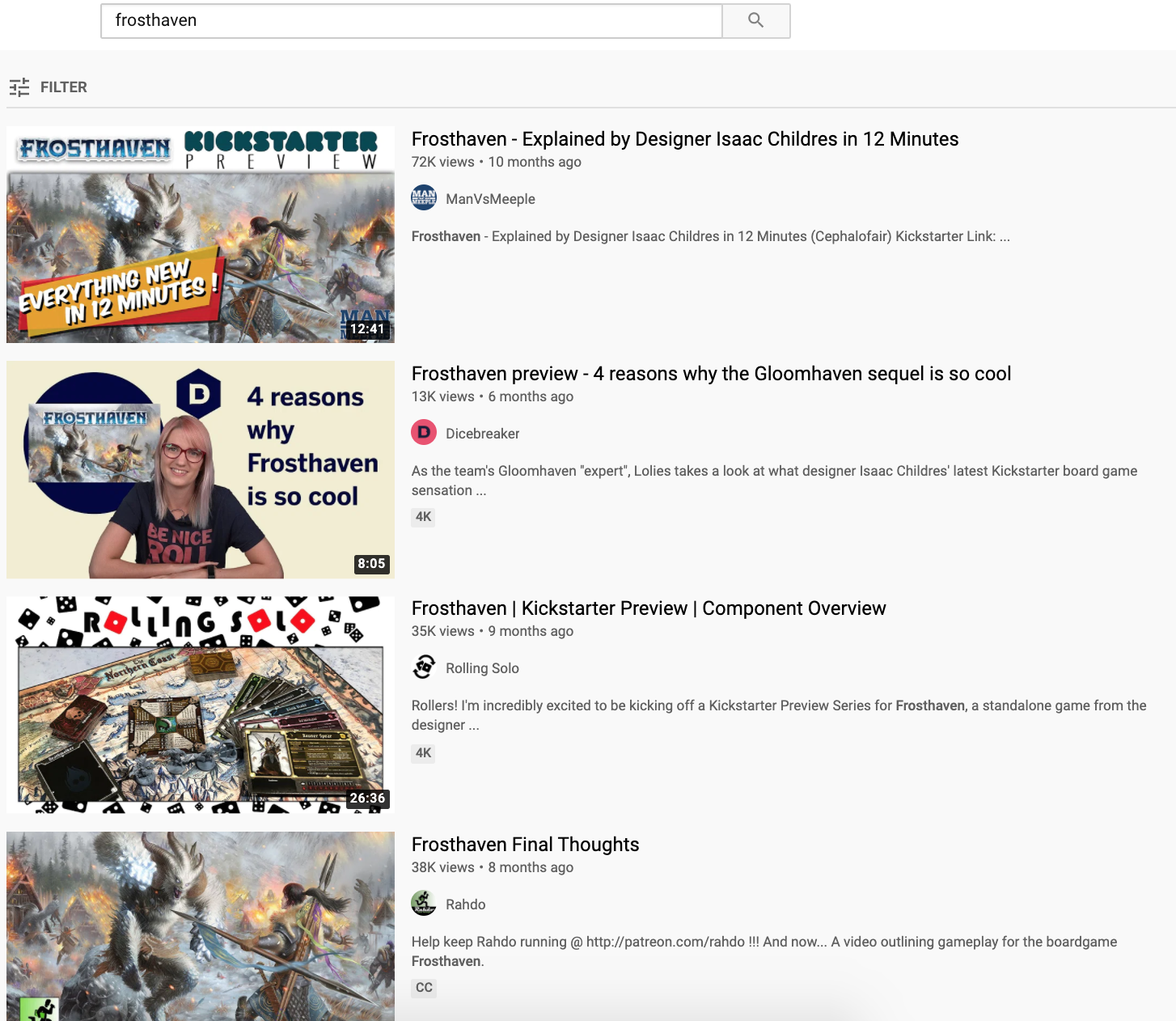Open 'Frosthaven preview - 4 reasons' video title
The width and height of the screenshot is (1176, 1021).
(x=711, y=374)
